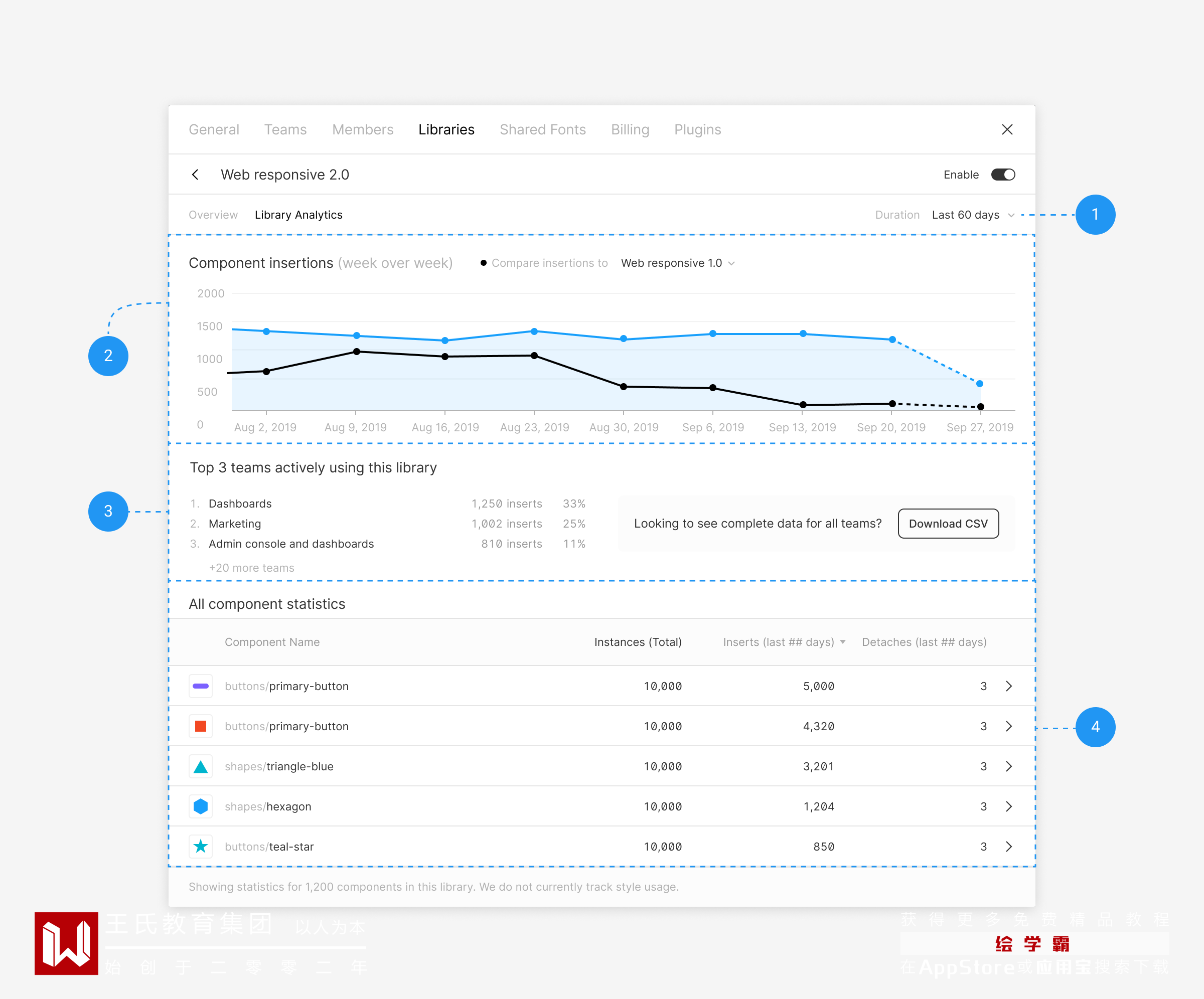Click the +20 more teams link
The height and width of the screenshot is (999, 1204).
pyautogui.click(x=251, y=567)
